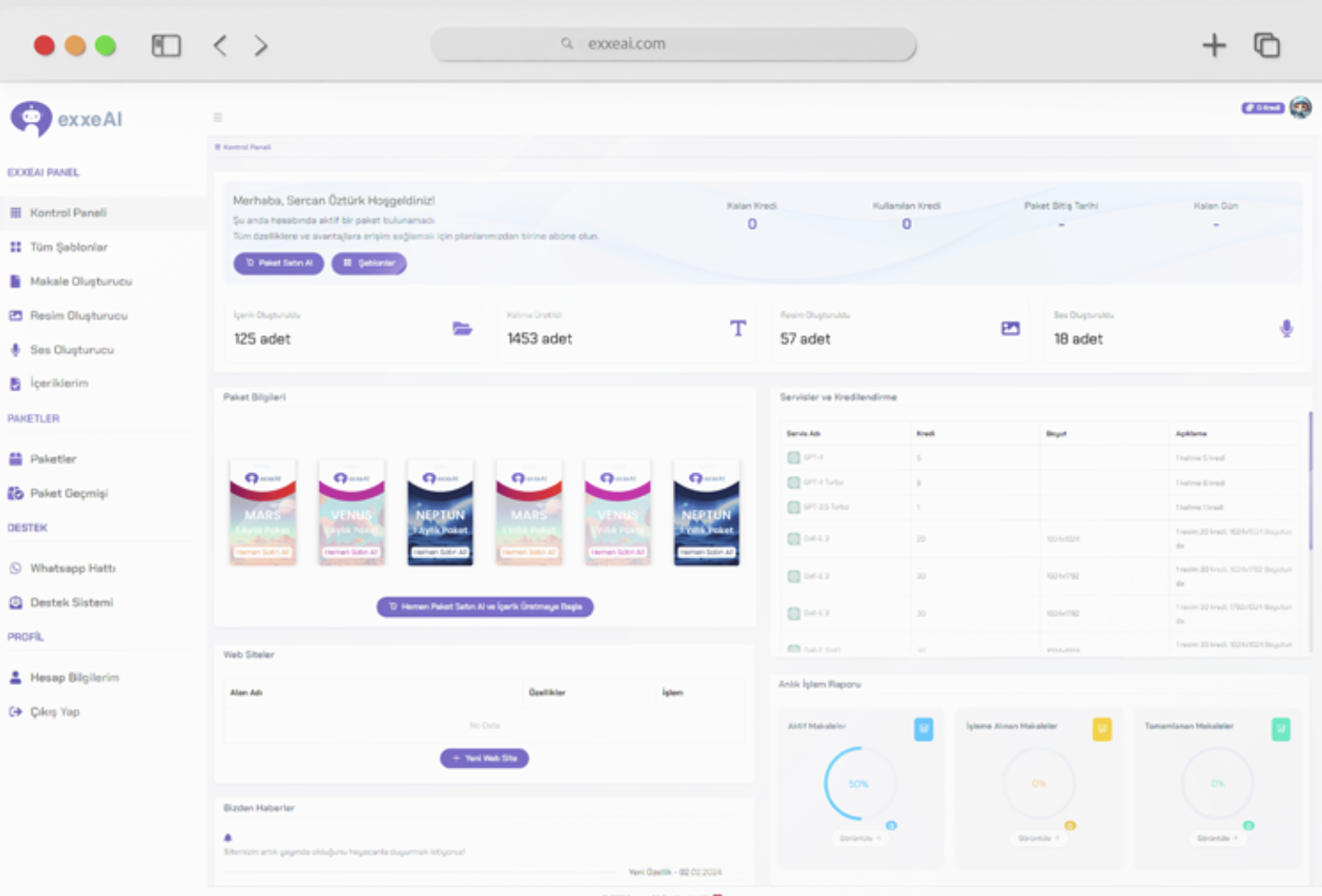Click the '1453 adet' value
Screen dimensions: 1322x896
click(x=539, y=339)
